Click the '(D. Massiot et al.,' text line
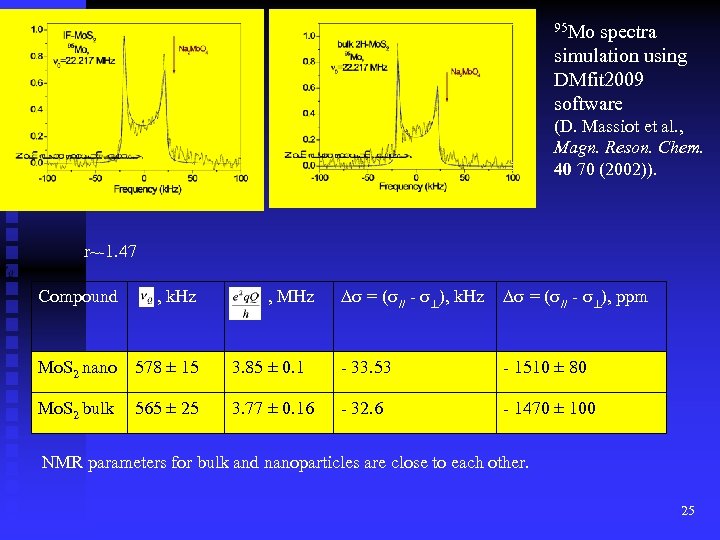The image size is (720, 540). coord(619,127)
